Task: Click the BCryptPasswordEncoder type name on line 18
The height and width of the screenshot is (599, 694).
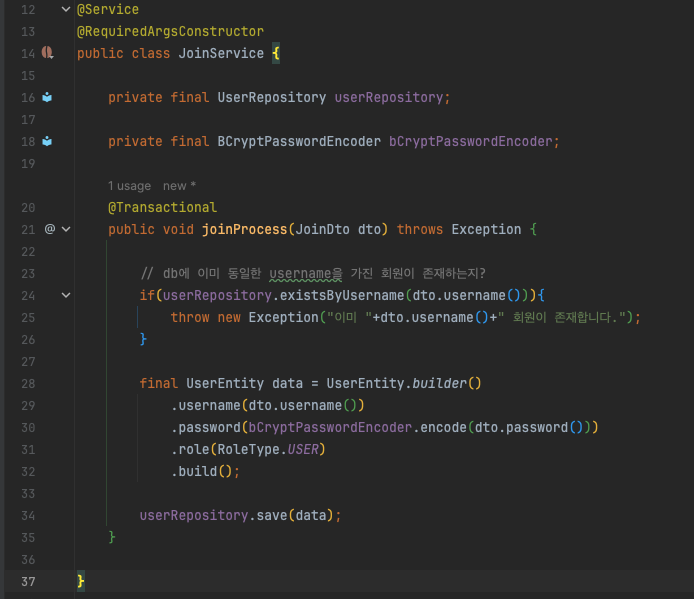Action: click(x=299, y=141)
